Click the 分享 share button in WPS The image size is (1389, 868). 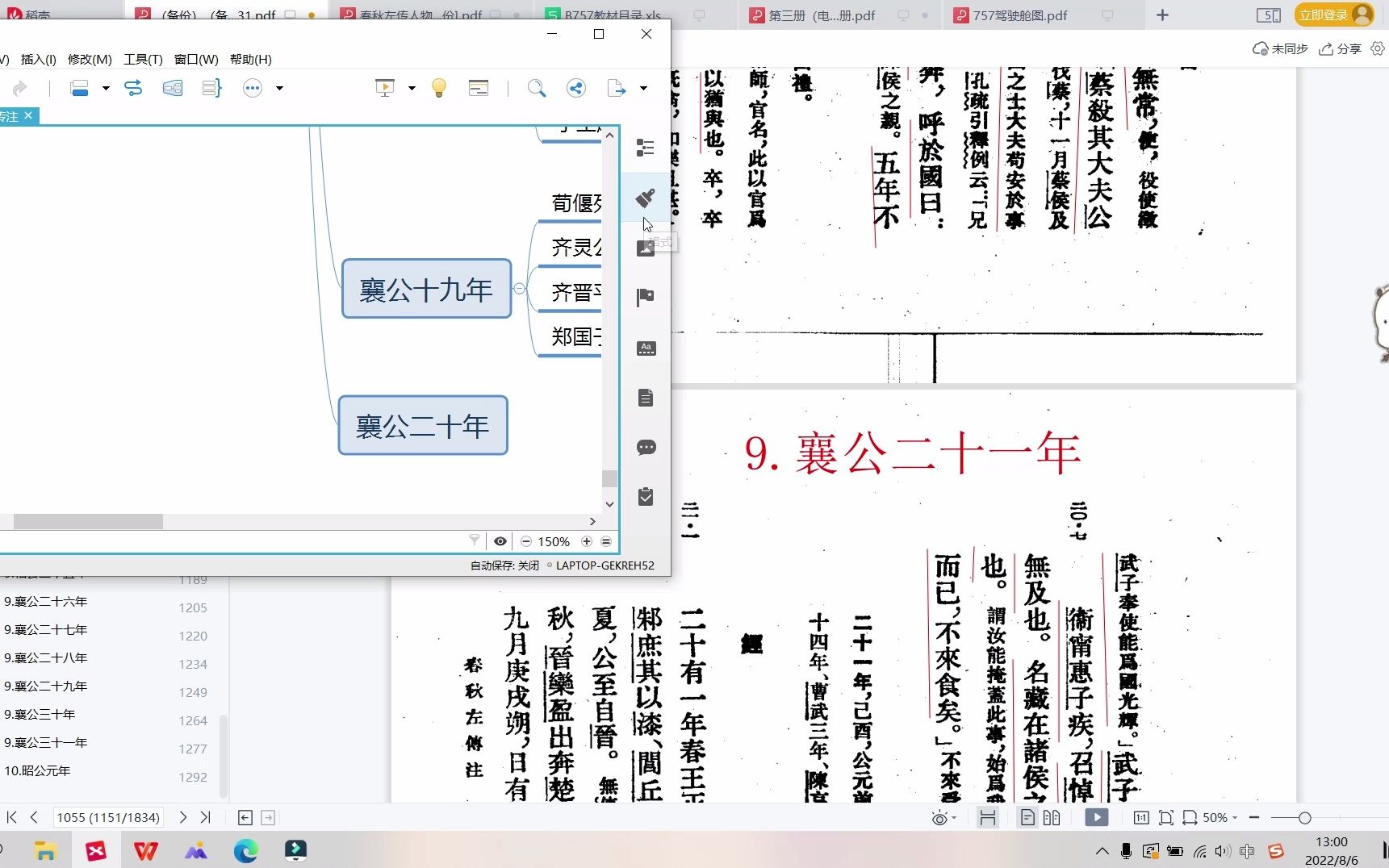pyautogui.click(x=1341, y=49)
